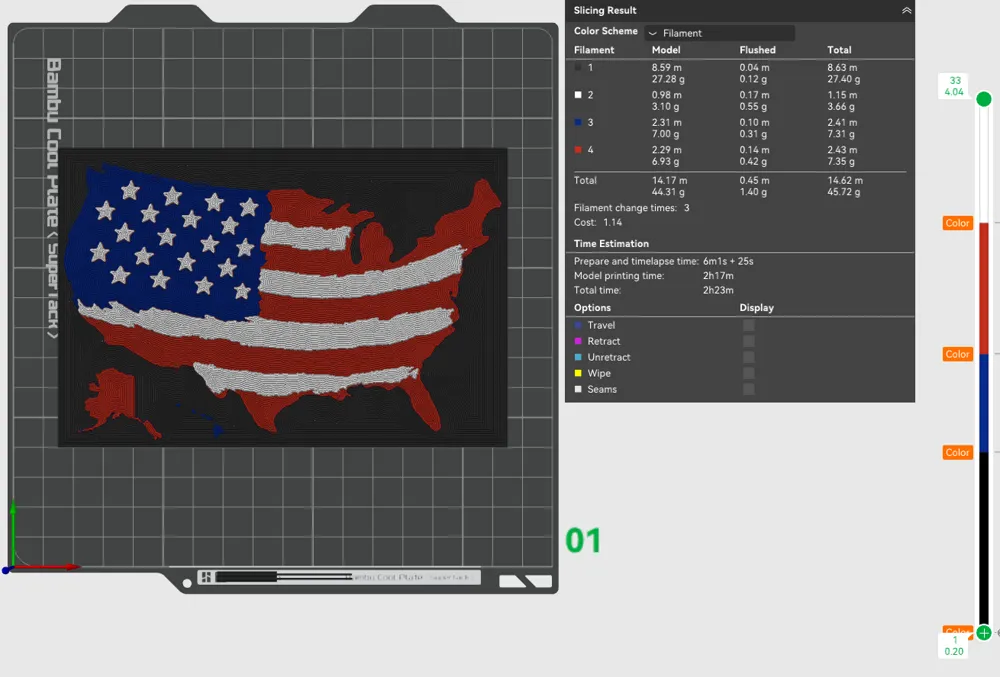Toggle Display for Travel moves

(749, 325)
